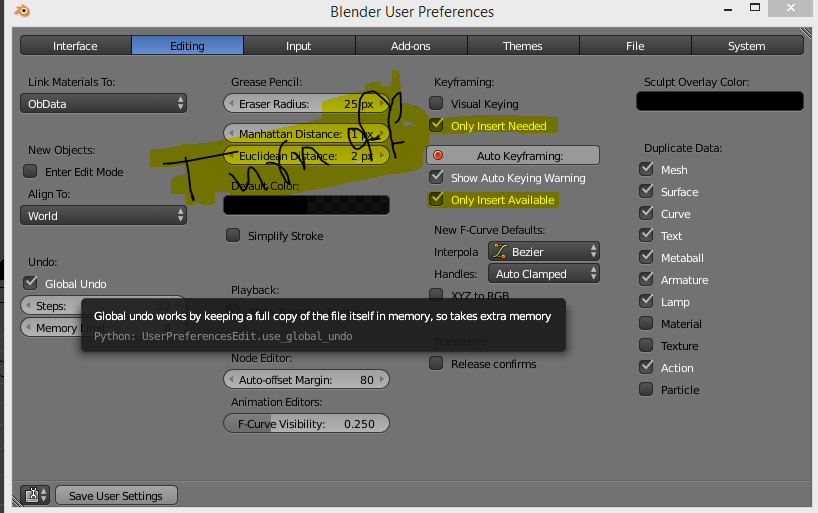Open the Interpolation Bezier dropdown
The image size is (818, 513).
[544, 252]
